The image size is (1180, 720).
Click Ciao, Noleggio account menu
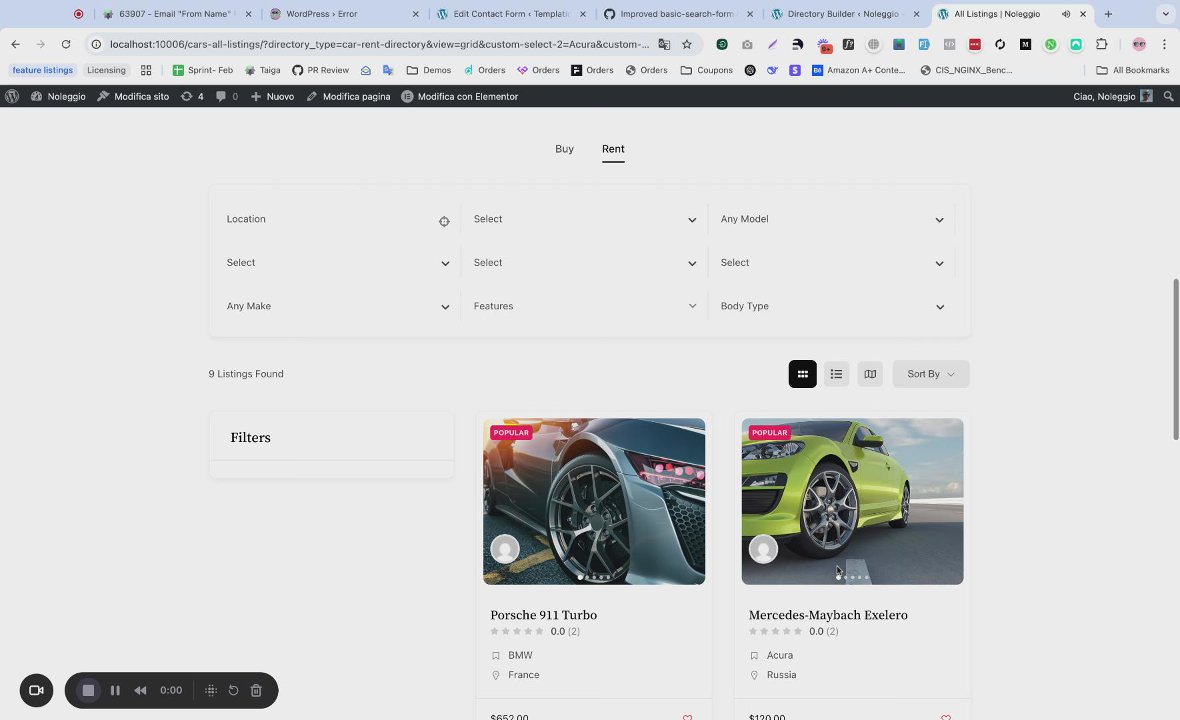1112,96
